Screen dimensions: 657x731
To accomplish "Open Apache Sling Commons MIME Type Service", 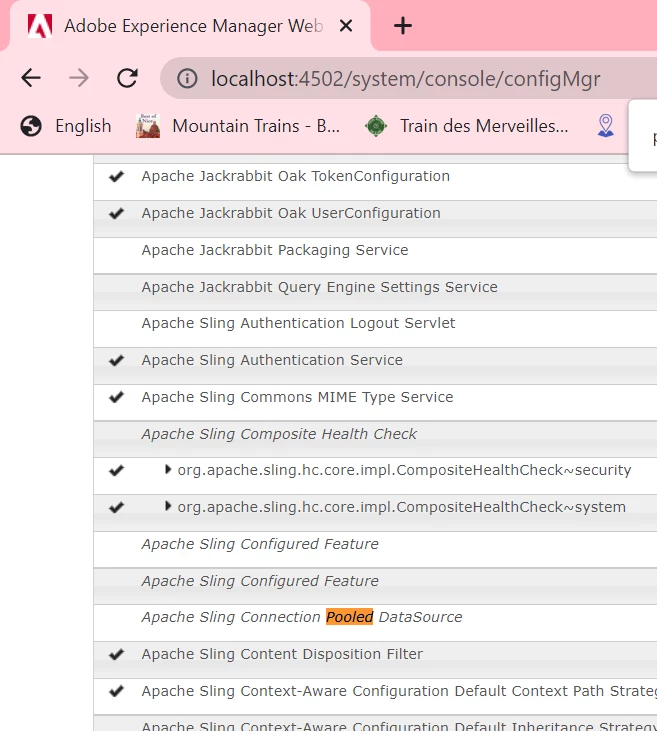I will click(297, 397).
